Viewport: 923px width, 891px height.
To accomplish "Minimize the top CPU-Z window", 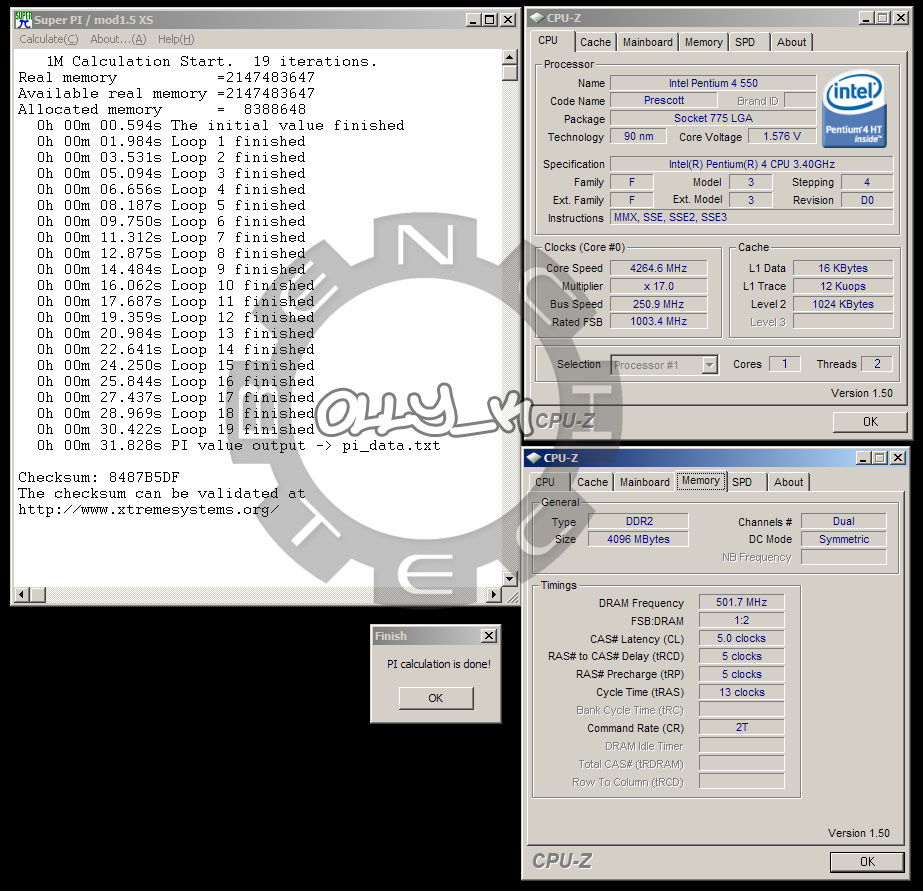I will tap(866, 18).
